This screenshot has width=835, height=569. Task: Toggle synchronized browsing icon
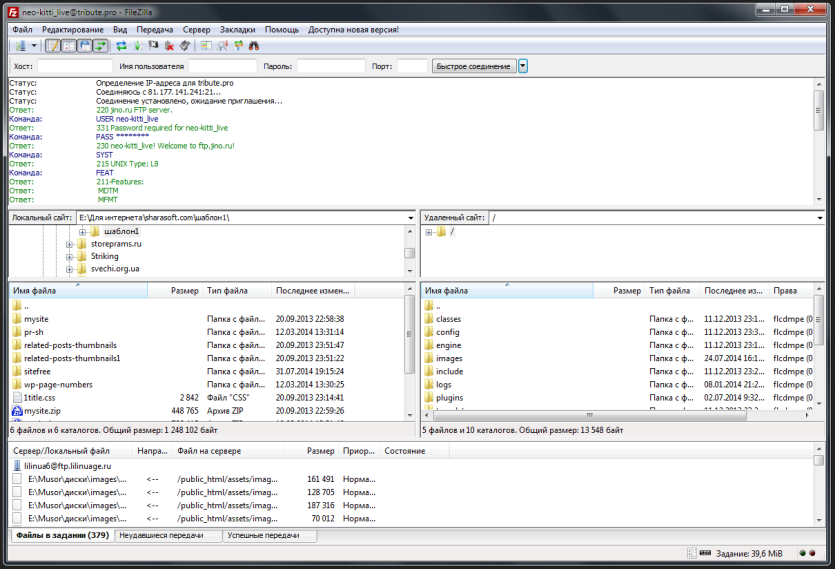[x=238, y=46]
